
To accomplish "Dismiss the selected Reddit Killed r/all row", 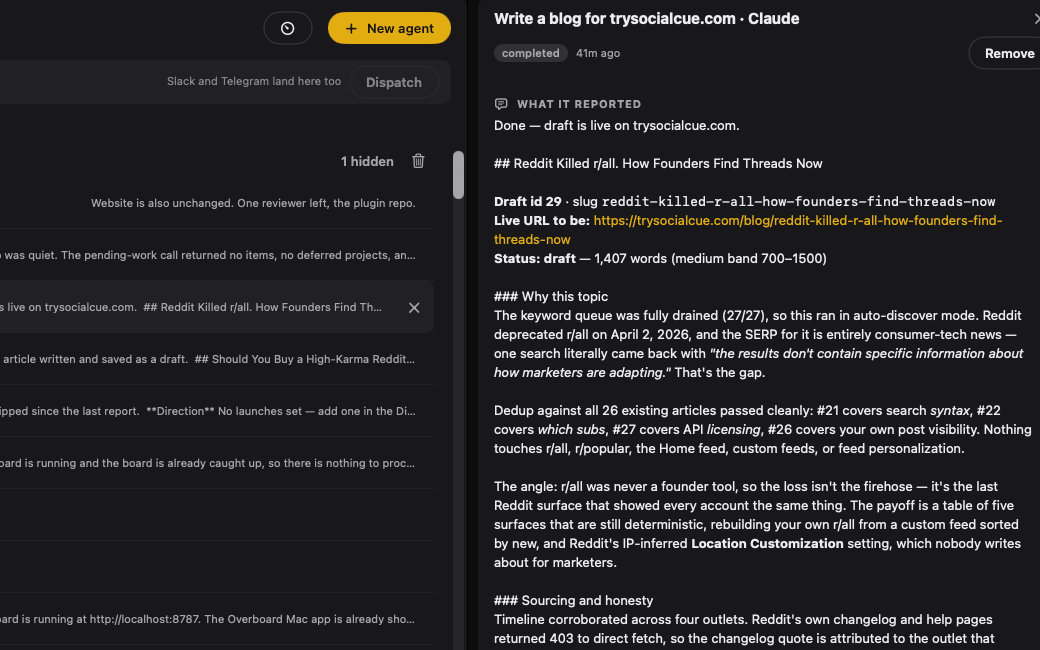I will point(414,307).
